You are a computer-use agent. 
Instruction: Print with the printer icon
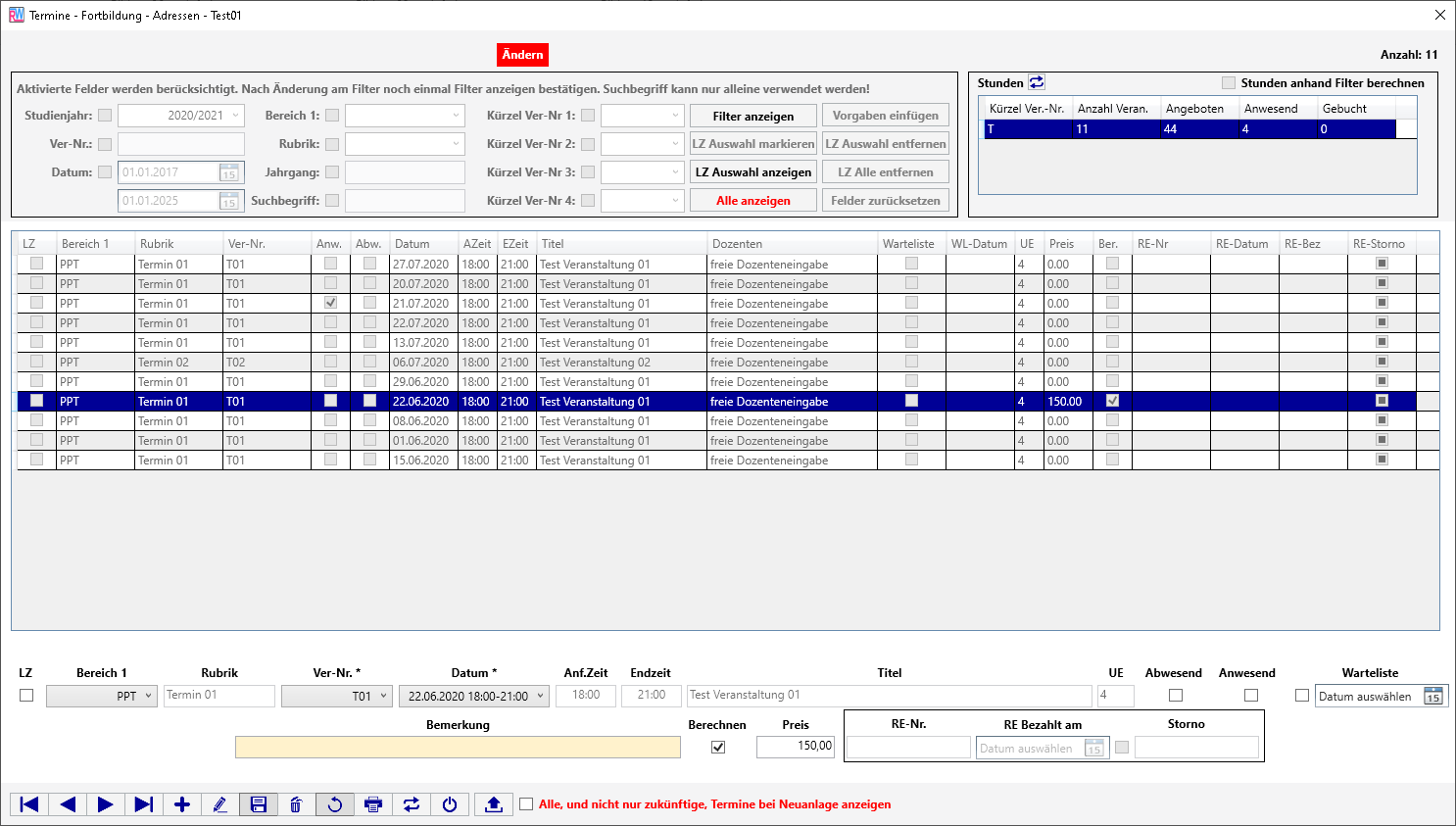point(372,804)
